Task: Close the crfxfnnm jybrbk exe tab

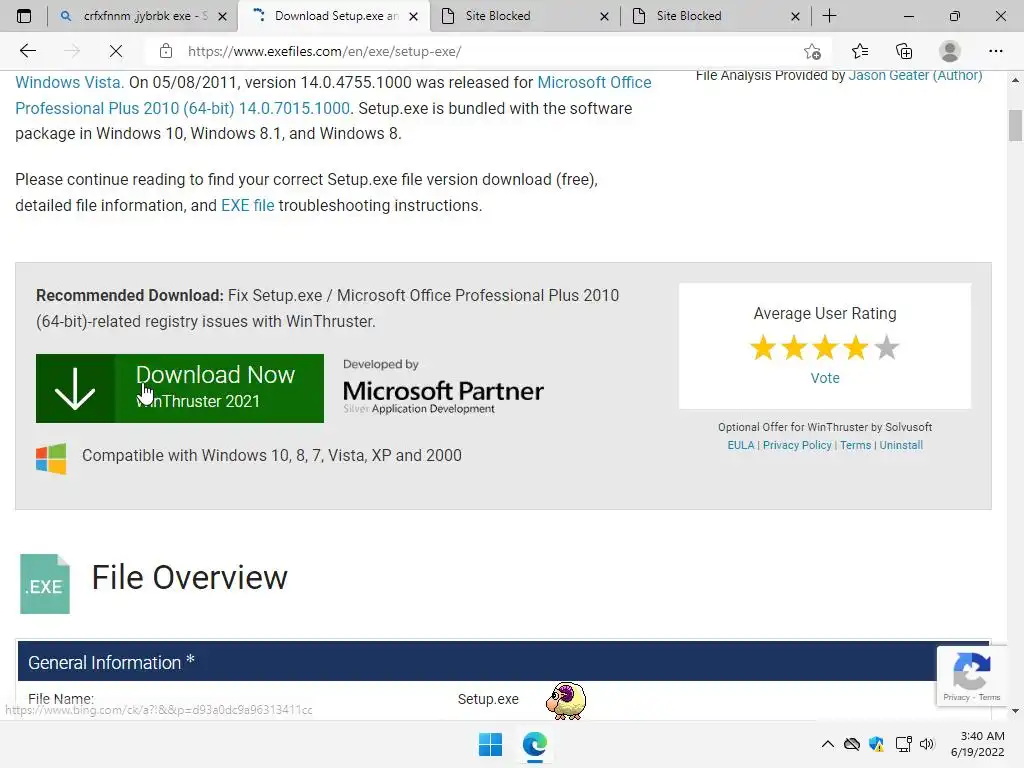Action: (x=222, y=16)
